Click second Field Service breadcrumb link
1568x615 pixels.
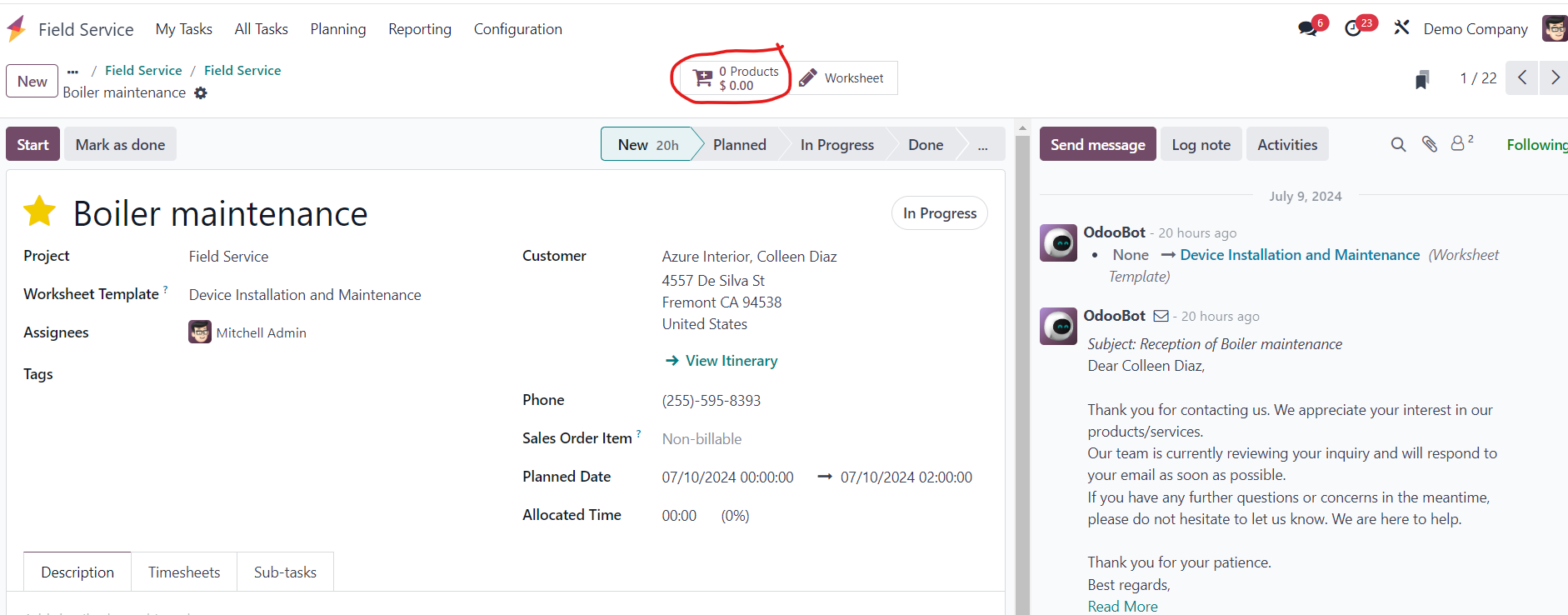pyautogui.click(x=242, y=71)
